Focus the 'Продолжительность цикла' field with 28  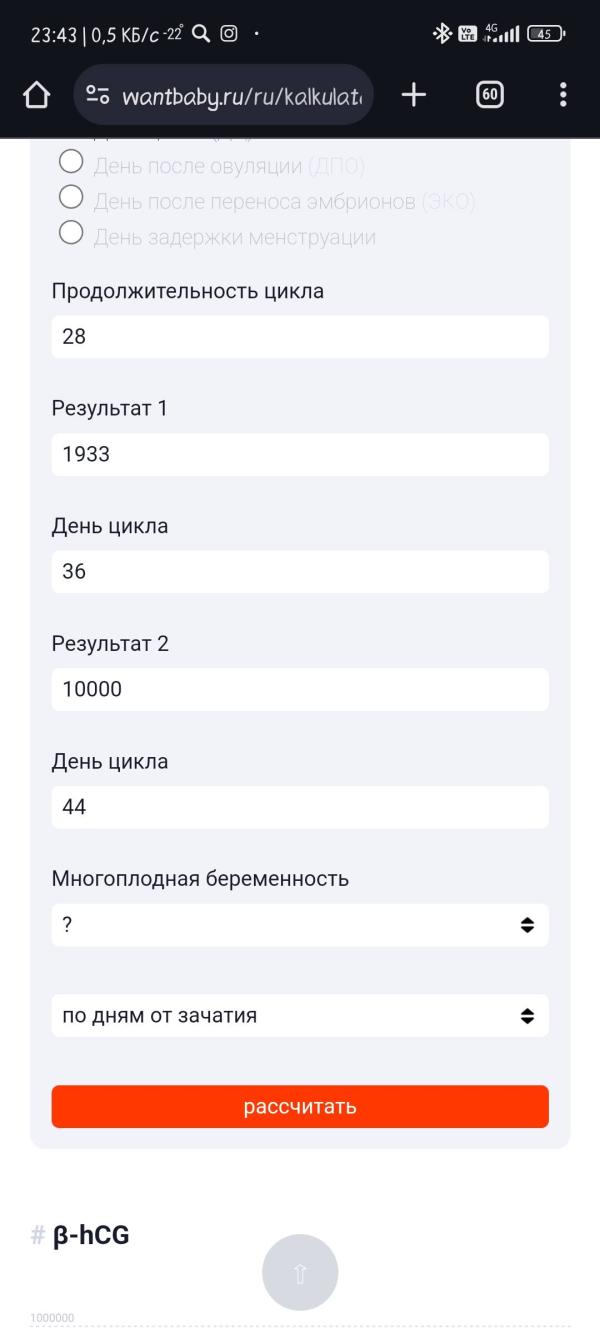[300, 337]
